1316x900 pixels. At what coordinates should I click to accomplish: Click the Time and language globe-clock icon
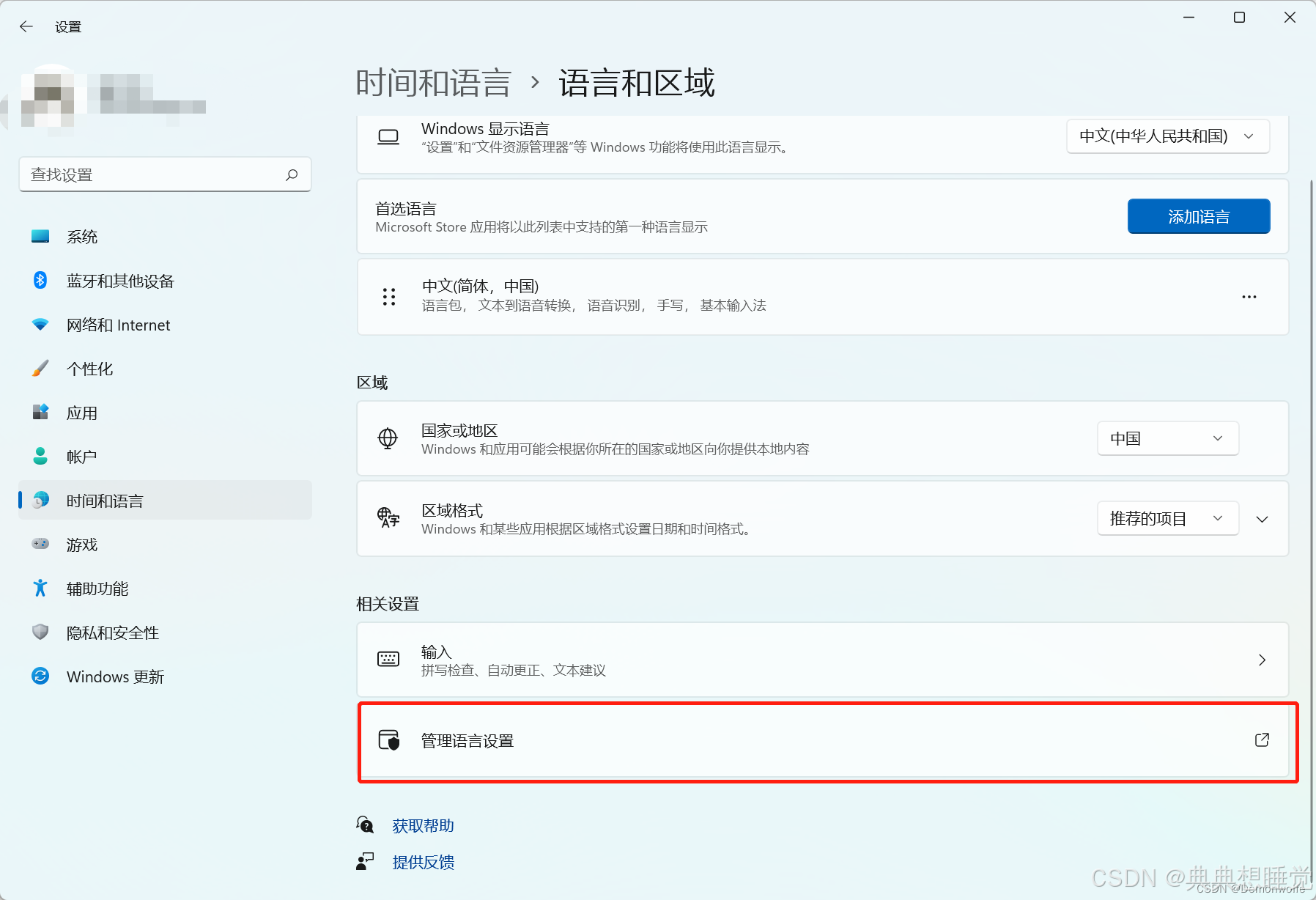[x=40, y=500]
